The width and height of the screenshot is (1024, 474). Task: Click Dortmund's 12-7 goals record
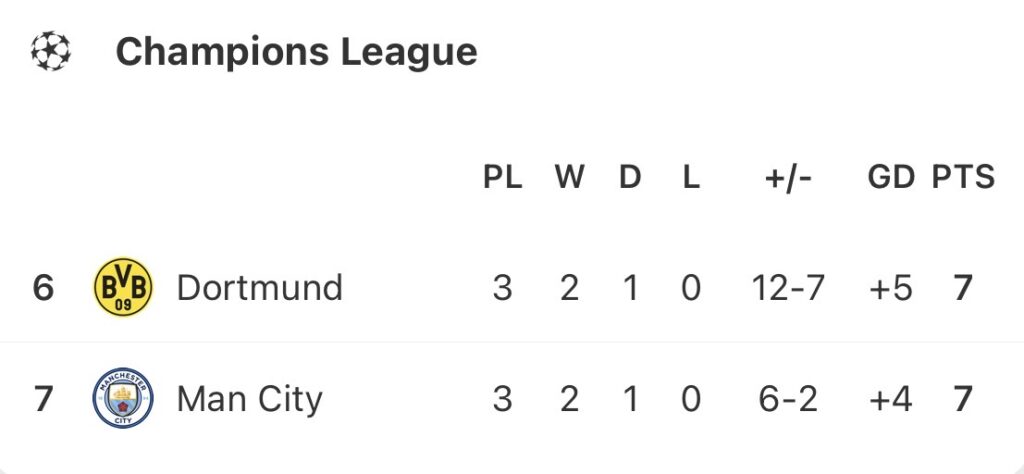click(788, 288)
